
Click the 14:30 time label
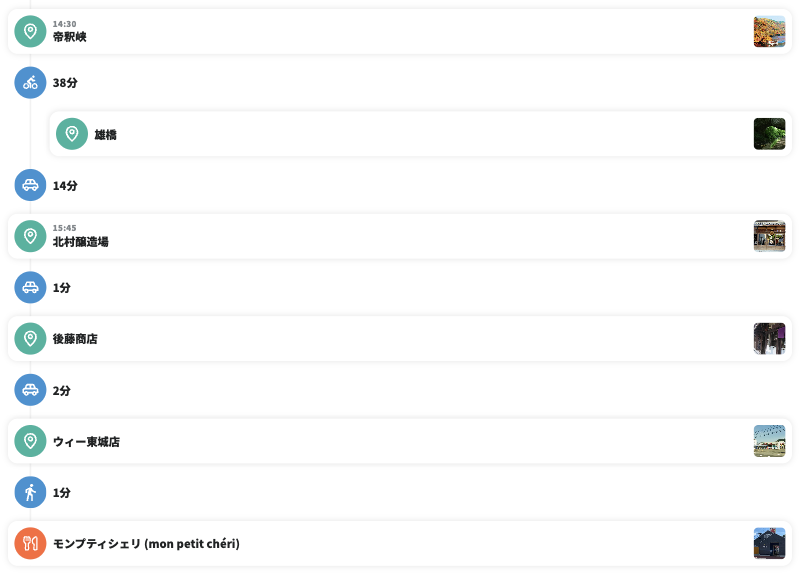point(64,24)
